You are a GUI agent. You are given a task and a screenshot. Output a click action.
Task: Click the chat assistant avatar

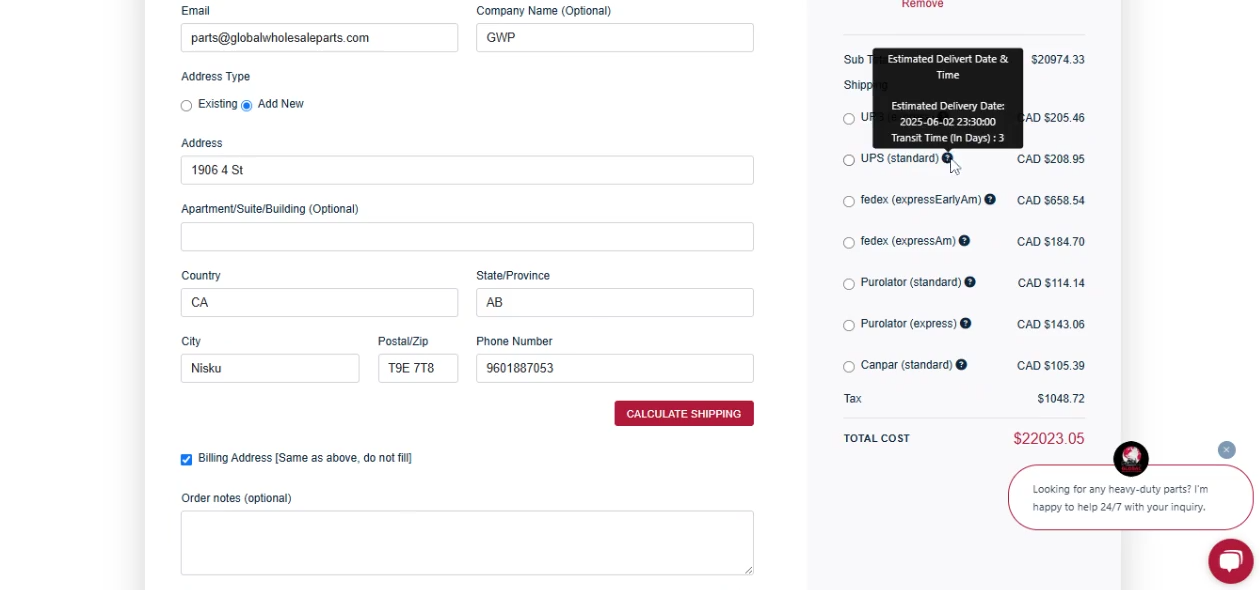tap(1131, 459)
